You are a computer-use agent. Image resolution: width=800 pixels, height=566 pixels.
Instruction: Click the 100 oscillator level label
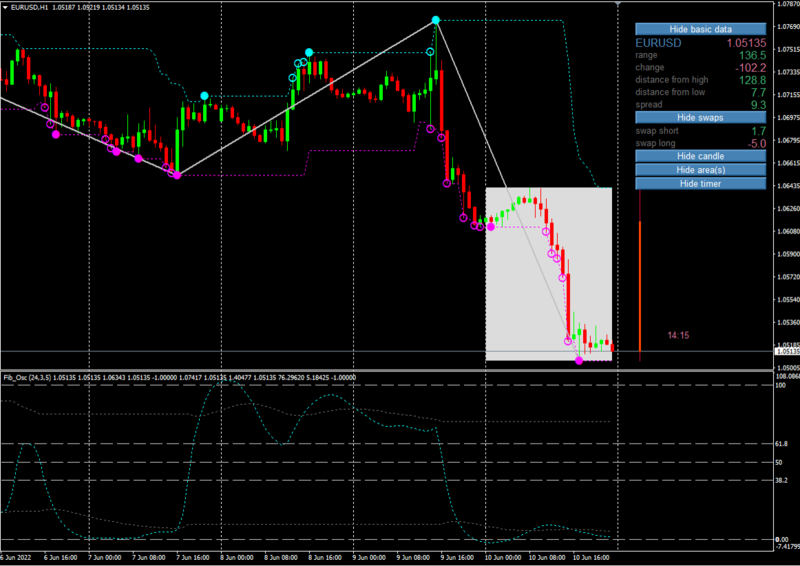pyautogui.click(x=780, y=385)
